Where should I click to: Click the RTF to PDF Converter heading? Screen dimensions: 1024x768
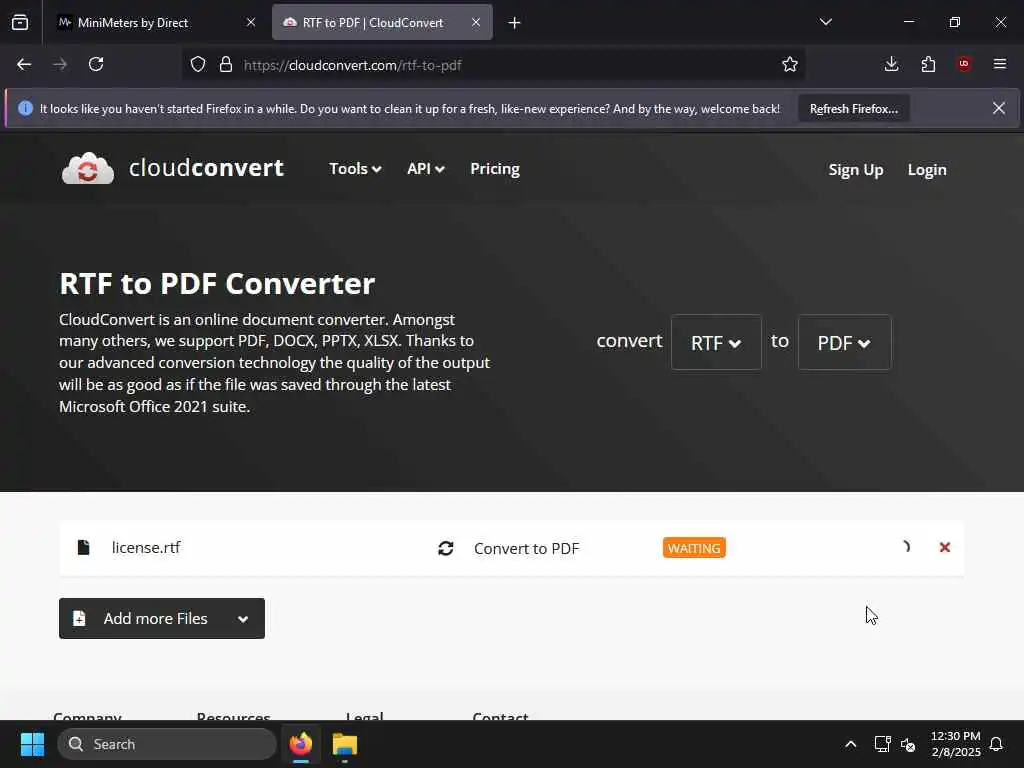pyautogui.click(x=217, y=283)
